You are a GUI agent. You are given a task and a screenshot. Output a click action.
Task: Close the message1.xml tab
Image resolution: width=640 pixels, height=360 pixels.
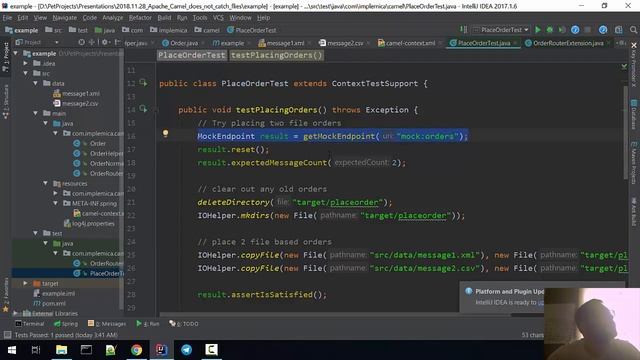[310, 43]
